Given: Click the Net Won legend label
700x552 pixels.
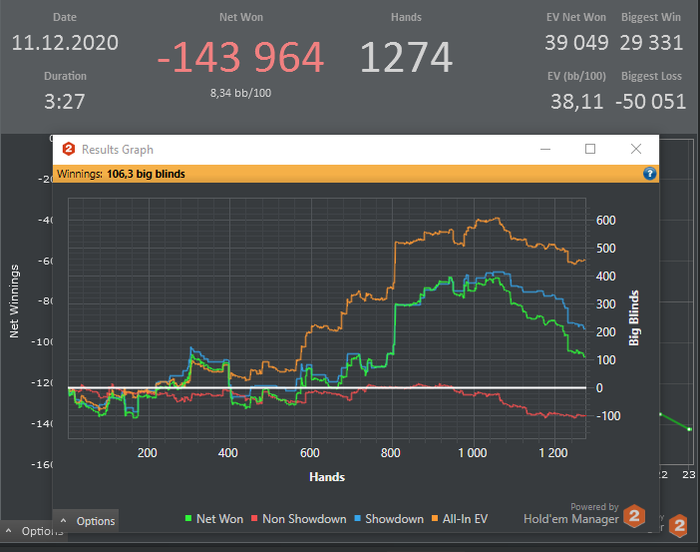Looking at the screenshot, I should (220, 519).
